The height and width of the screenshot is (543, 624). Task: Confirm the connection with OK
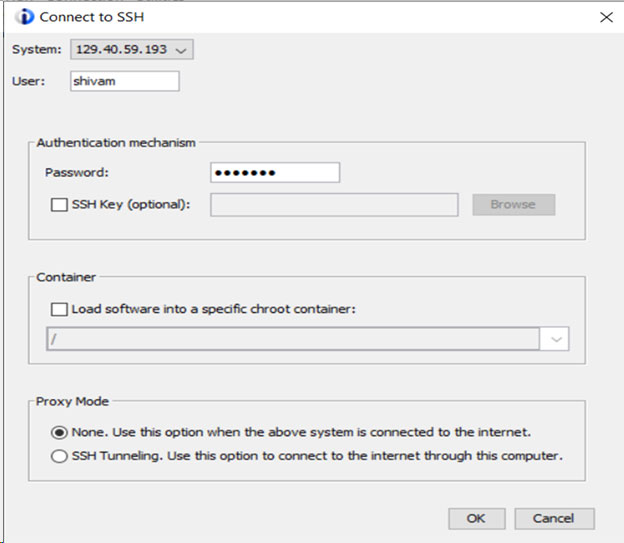coord(476,518)
